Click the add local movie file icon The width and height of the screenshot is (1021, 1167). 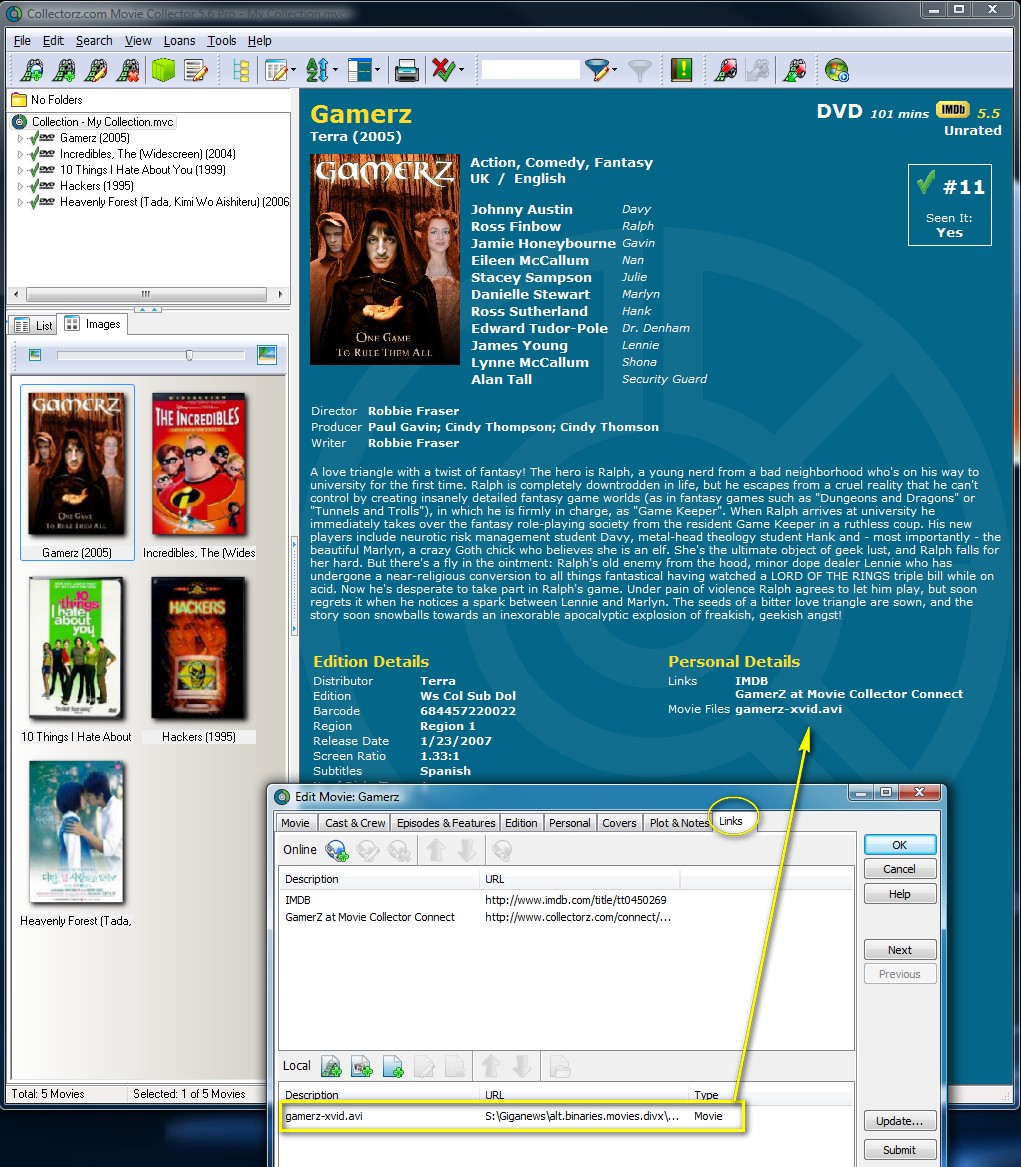pyautogui.click(x=330, y=1067)
